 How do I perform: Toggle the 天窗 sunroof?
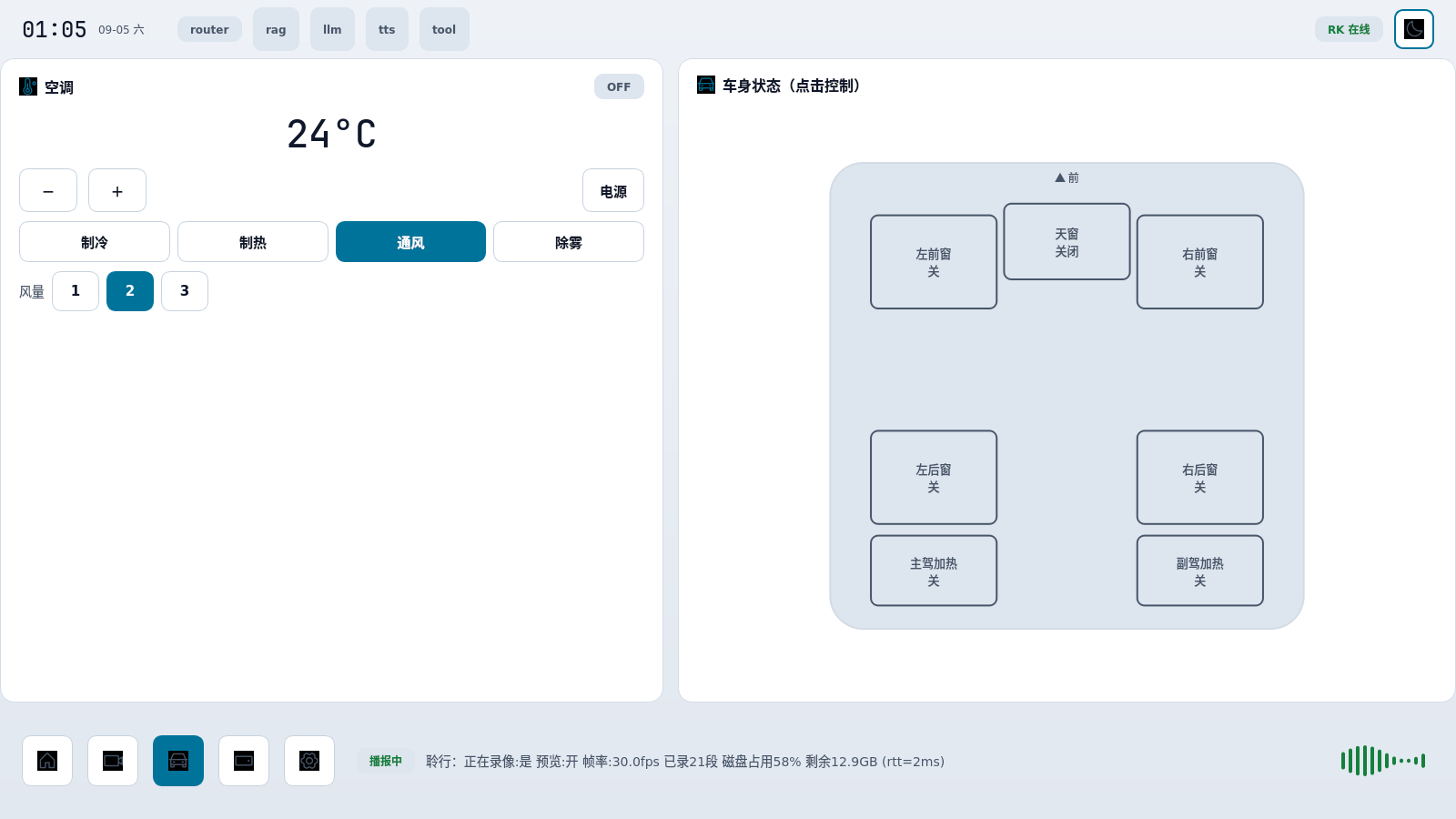click(1067, 241)
